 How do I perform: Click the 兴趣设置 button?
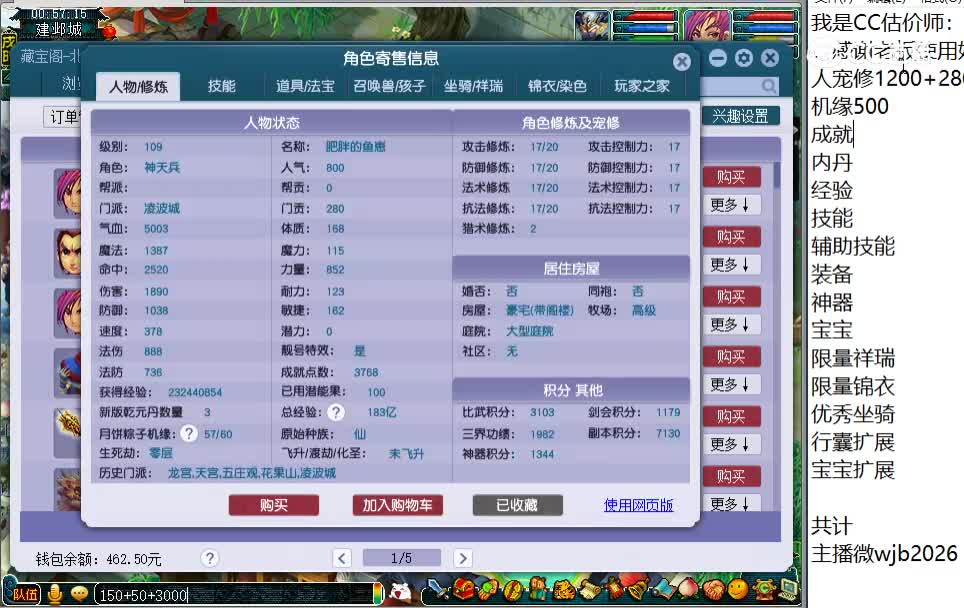(x=740, y=116)
